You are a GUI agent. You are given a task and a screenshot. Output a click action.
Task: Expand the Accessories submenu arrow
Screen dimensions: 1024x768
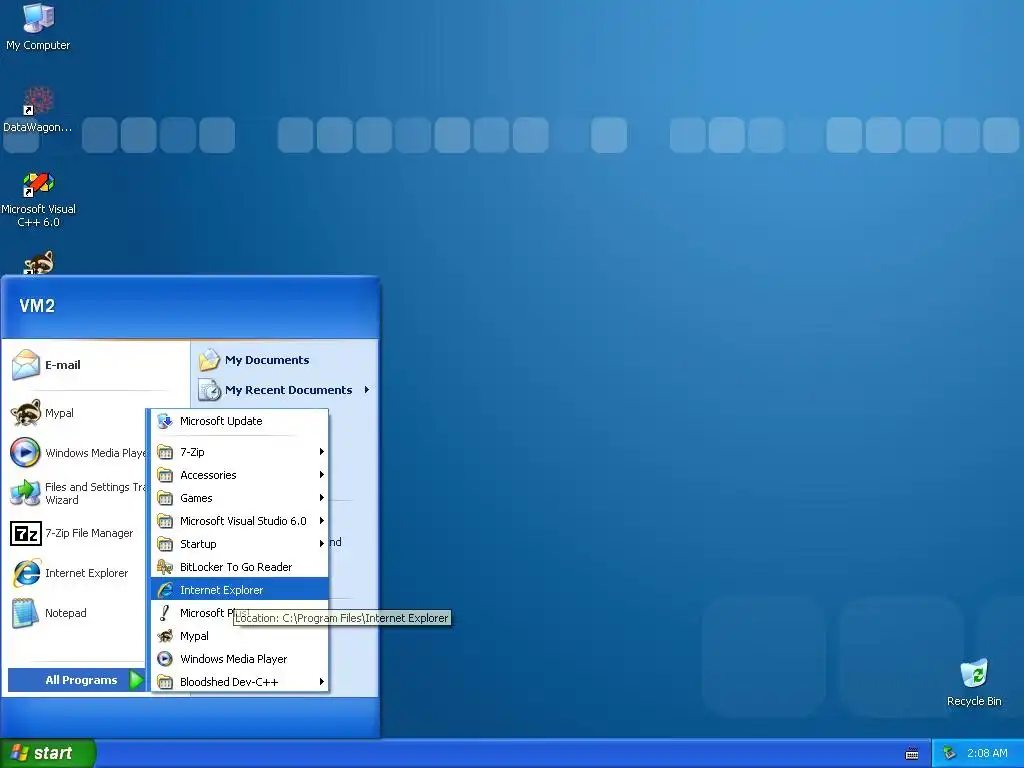click(321, 475)
